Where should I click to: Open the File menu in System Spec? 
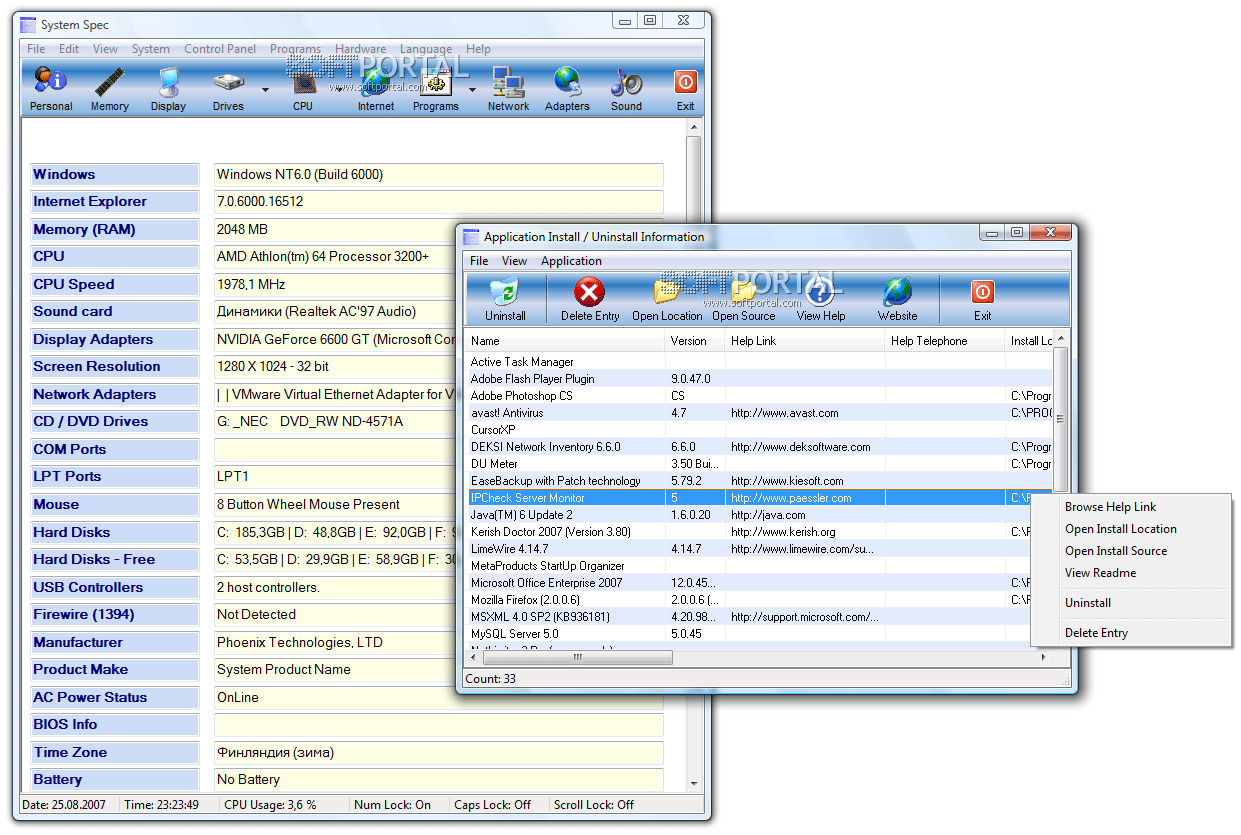pyautogui.click(x=36, y=48)
